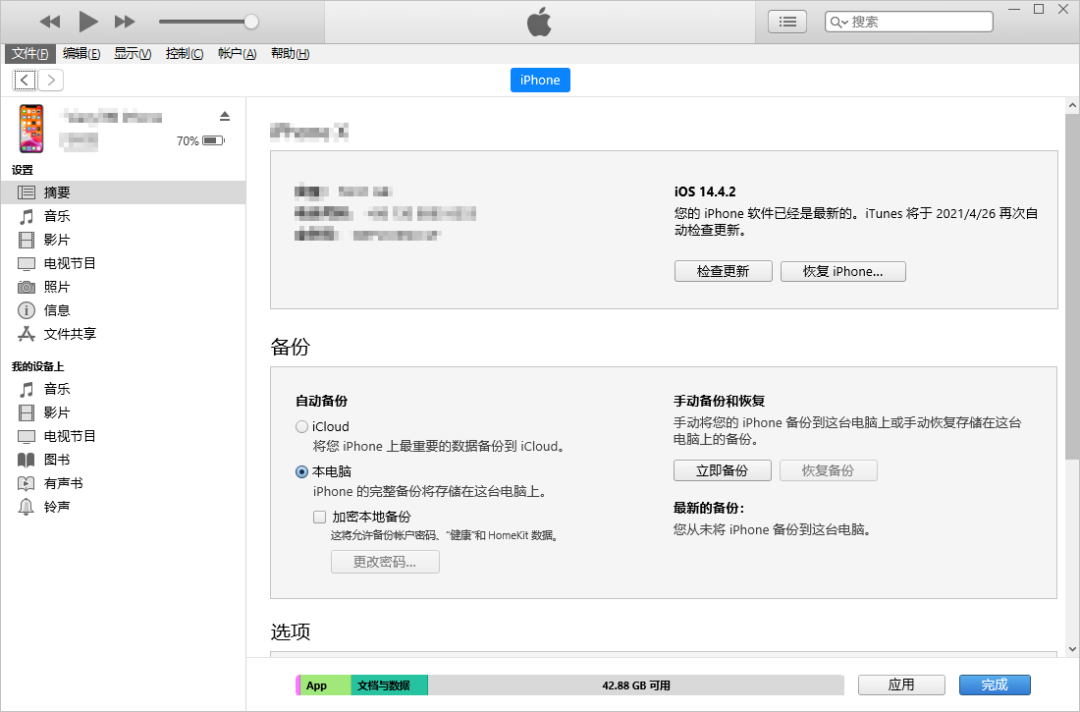Click the back navigation arrow
Image resolution: width=1080 pixels, height=712 pixels.
pyautogui.click(x=25, y=80)
